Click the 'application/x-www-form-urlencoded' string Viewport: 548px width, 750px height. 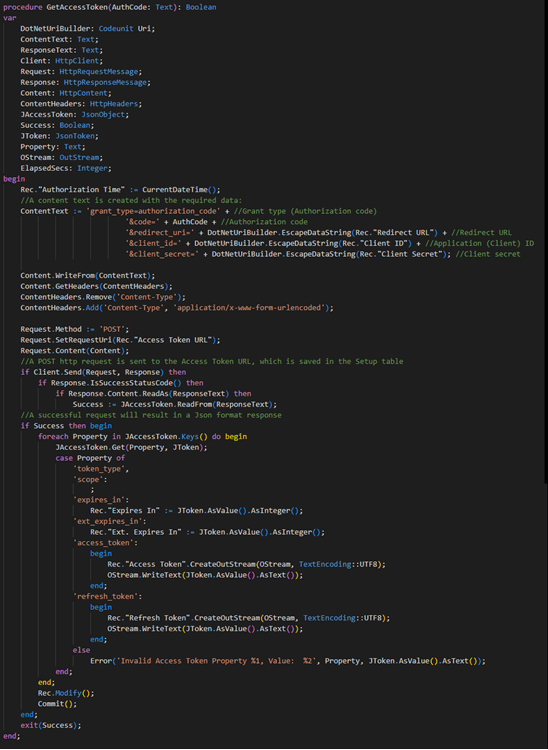(251, 308)
